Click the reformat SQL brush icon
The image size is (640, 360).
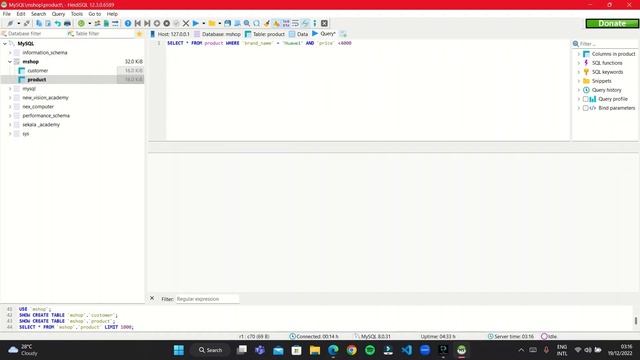tap(267, 23)
